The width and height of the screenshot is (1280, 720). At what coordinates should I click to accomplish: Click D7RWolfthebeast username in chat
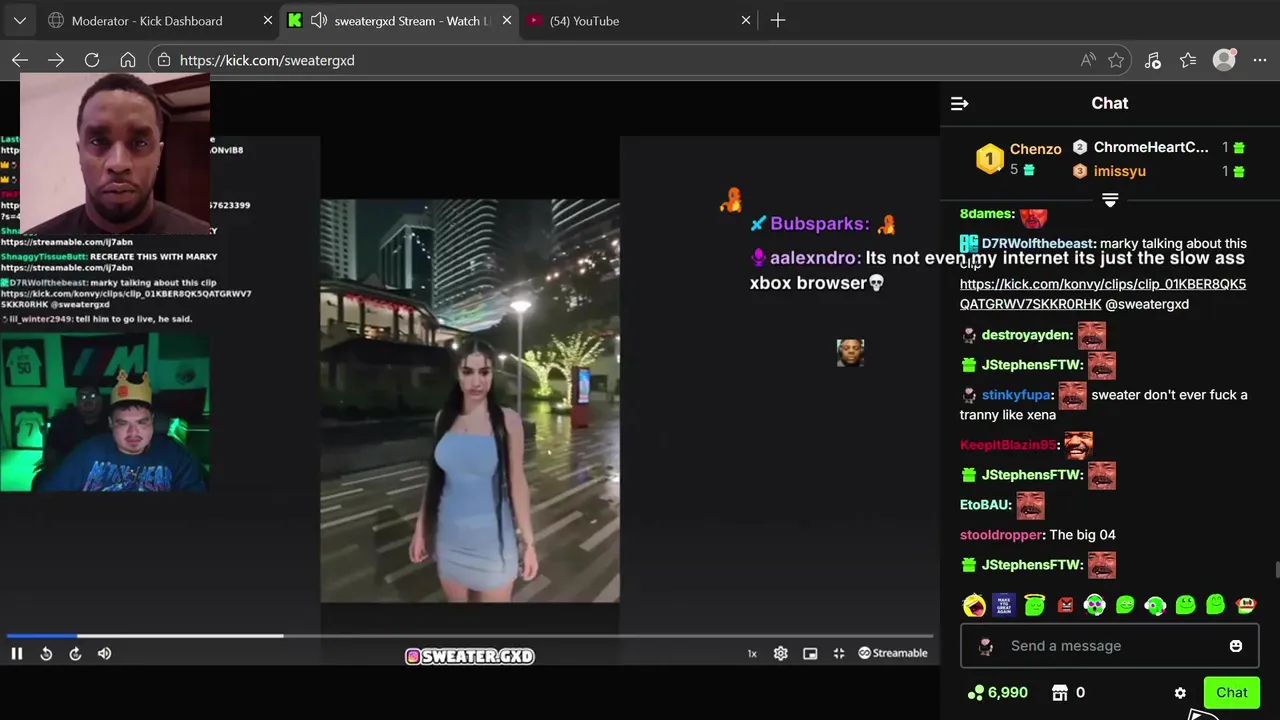(1037, 243)
